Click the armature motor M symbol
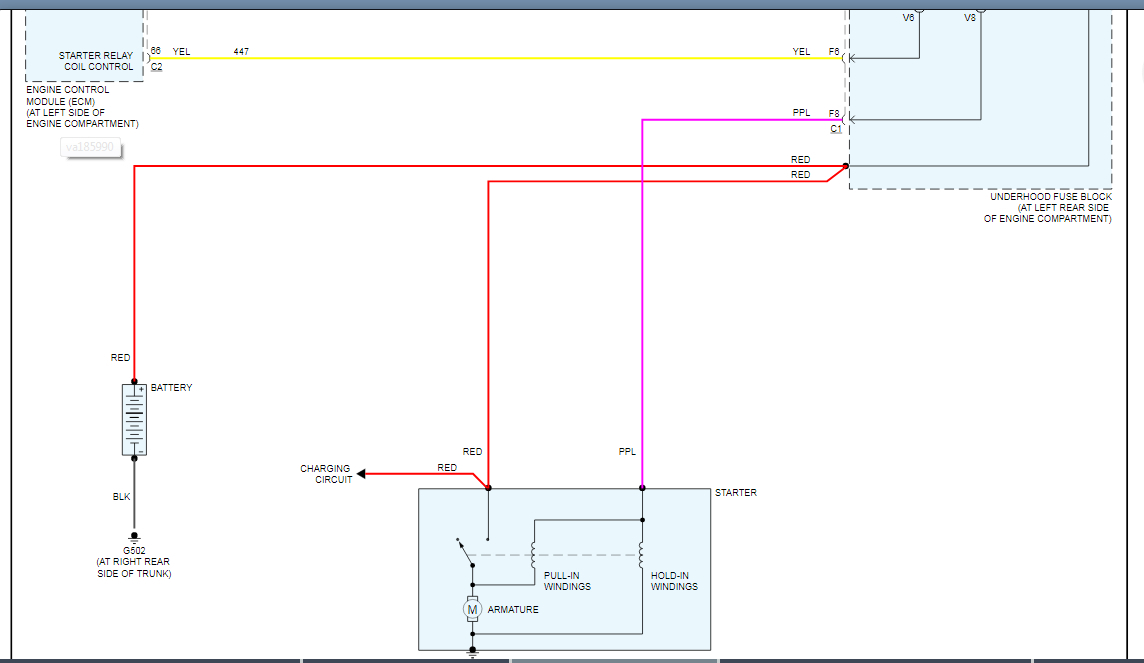 click(x=472, y=609)
